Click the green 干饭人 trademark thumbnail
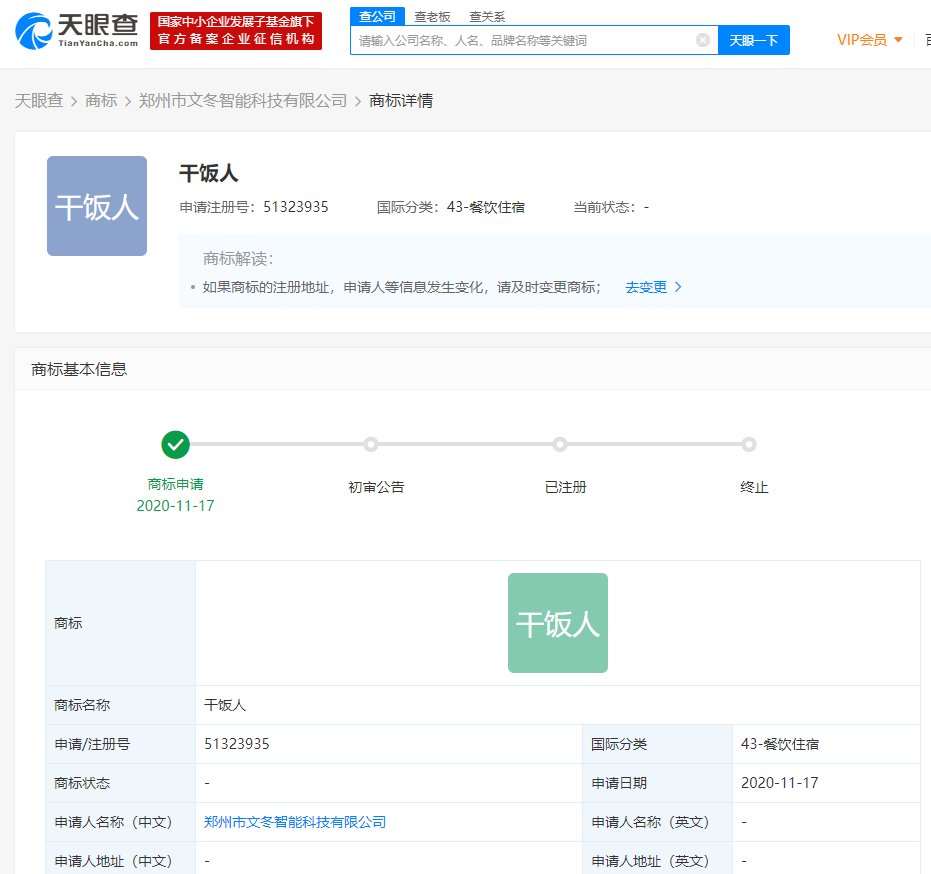 point(557,622)
